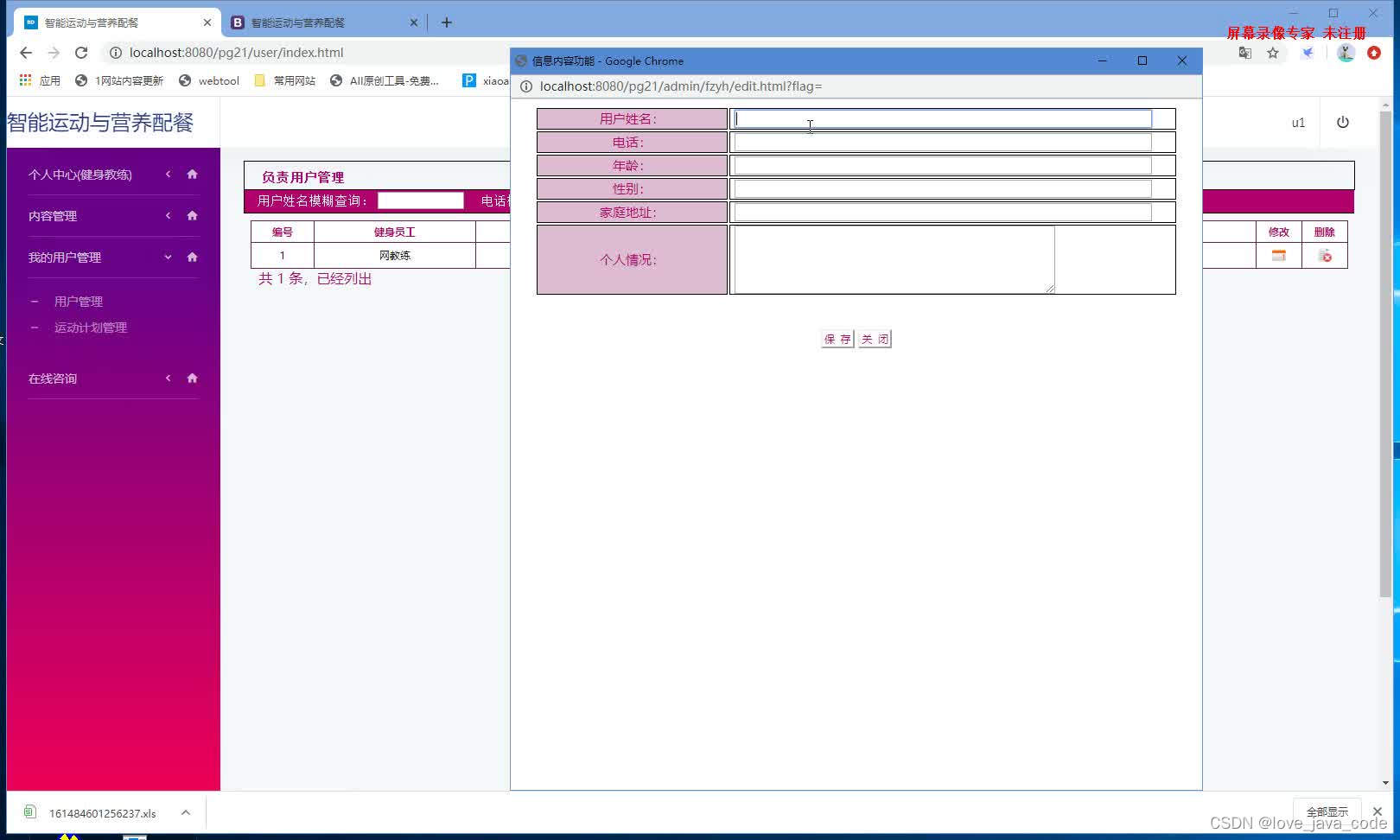Open the 1网站内容更新 bookmark
This screenshot has height=840, width=1400.
tap(119, 80)
